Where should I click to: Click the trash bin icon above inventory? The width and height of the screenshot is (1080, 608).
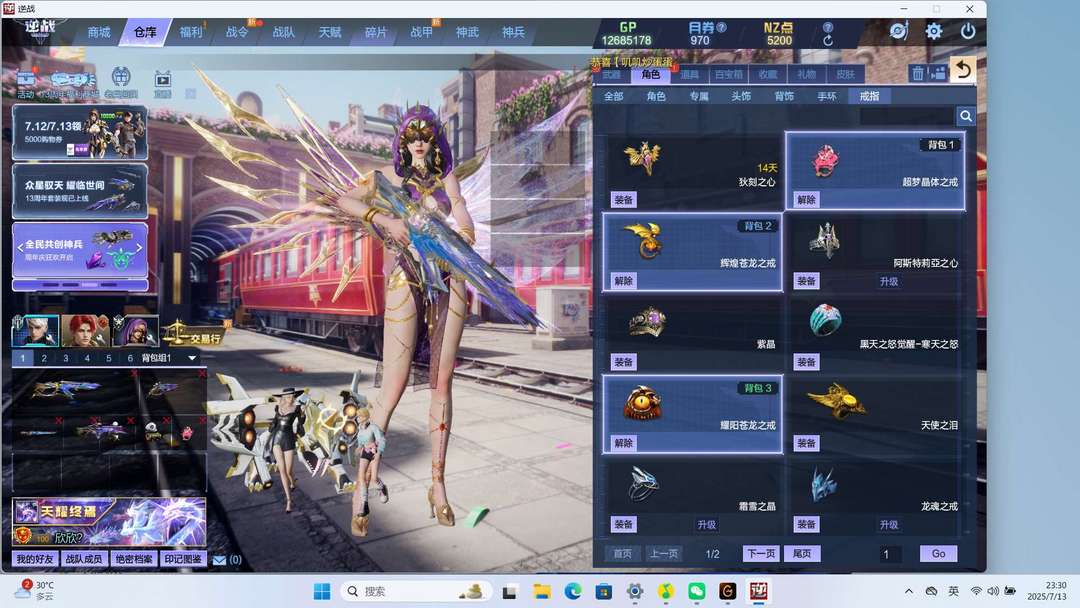coord(917,73)
